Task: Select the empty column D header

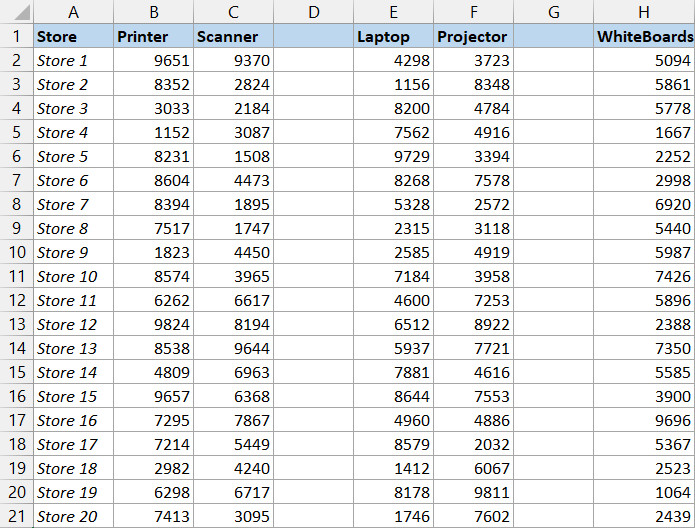Action: [313, 12]
